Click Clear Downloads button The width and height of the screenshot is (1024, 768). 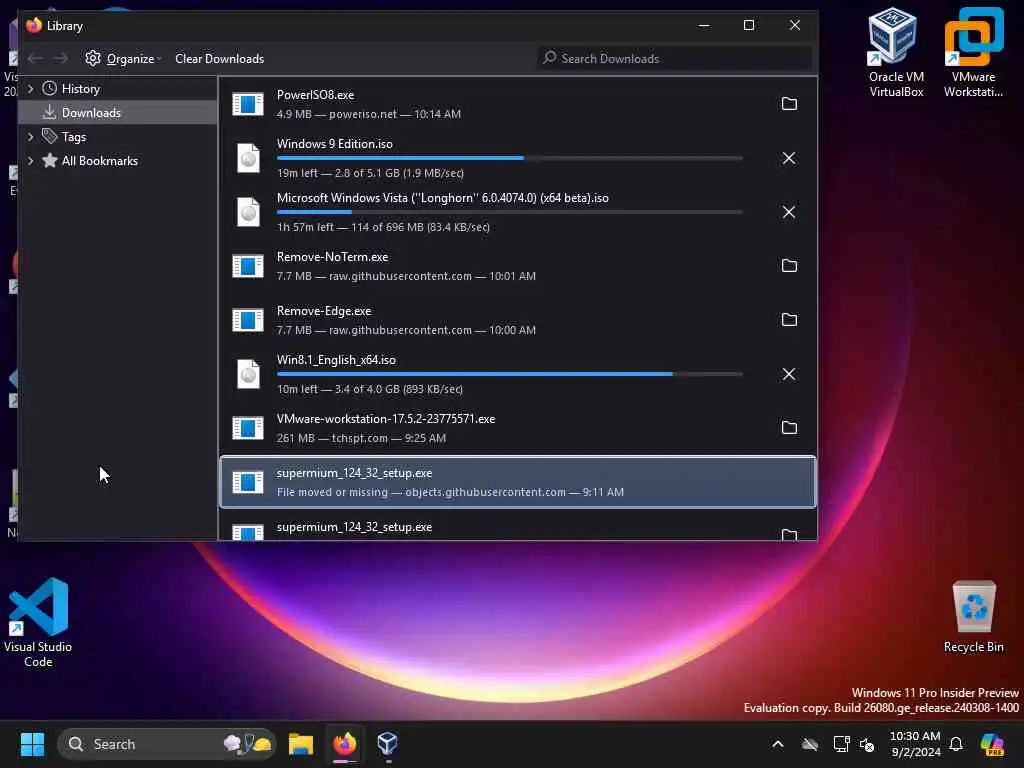click(219, 59)
